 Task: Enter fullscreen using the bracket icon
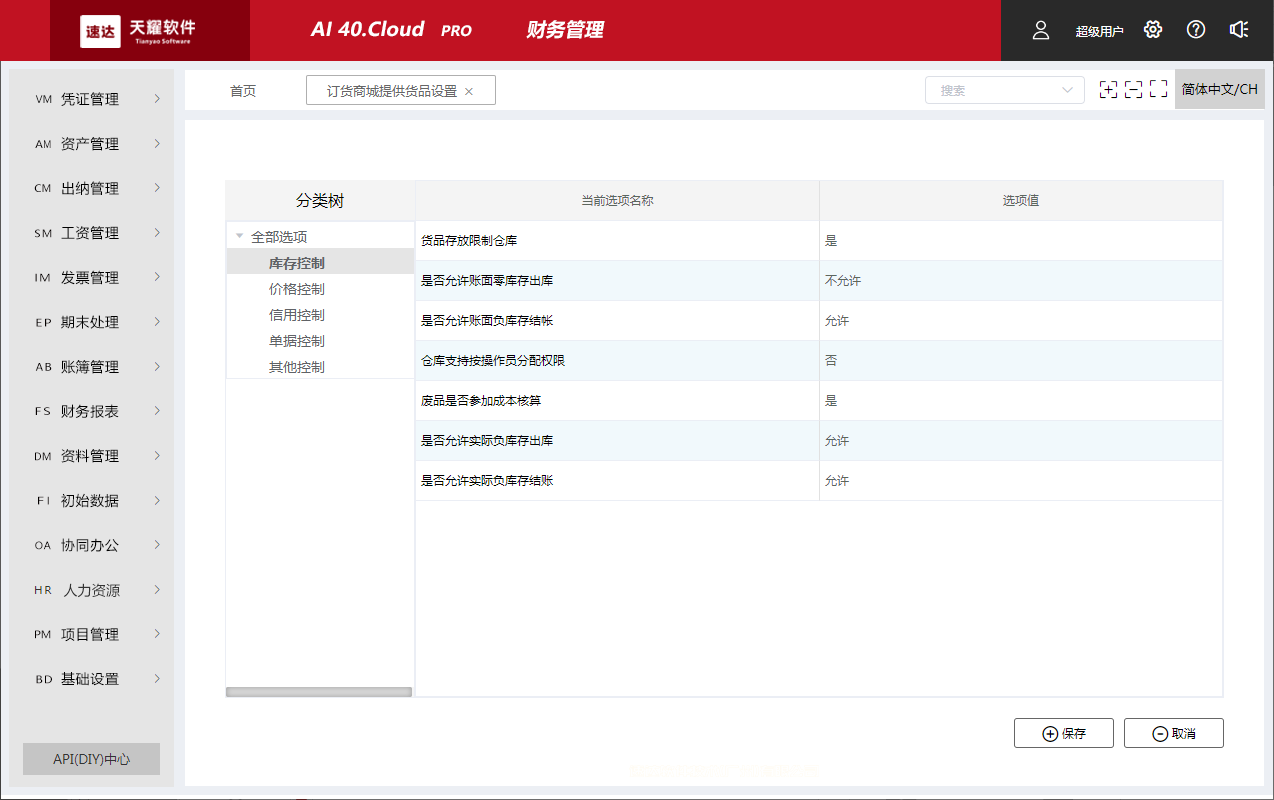click(1158, 89)
